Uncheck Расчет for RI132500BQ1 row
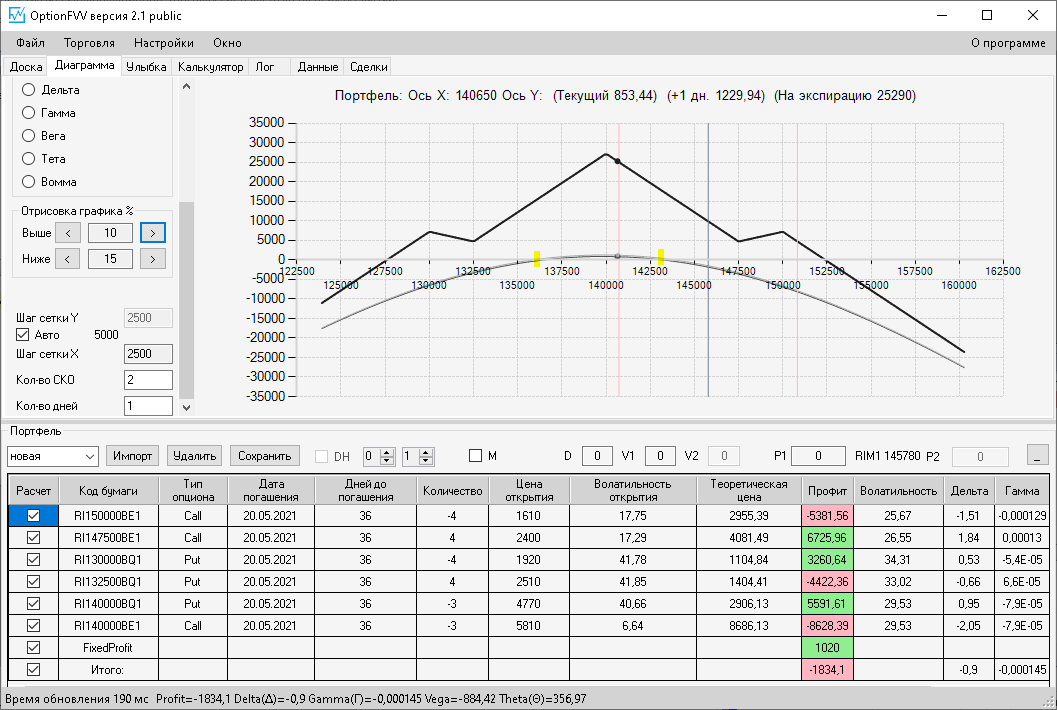The height and width of the screenshot is (710, 1057). pyautogui.click(x=33, y=581)
